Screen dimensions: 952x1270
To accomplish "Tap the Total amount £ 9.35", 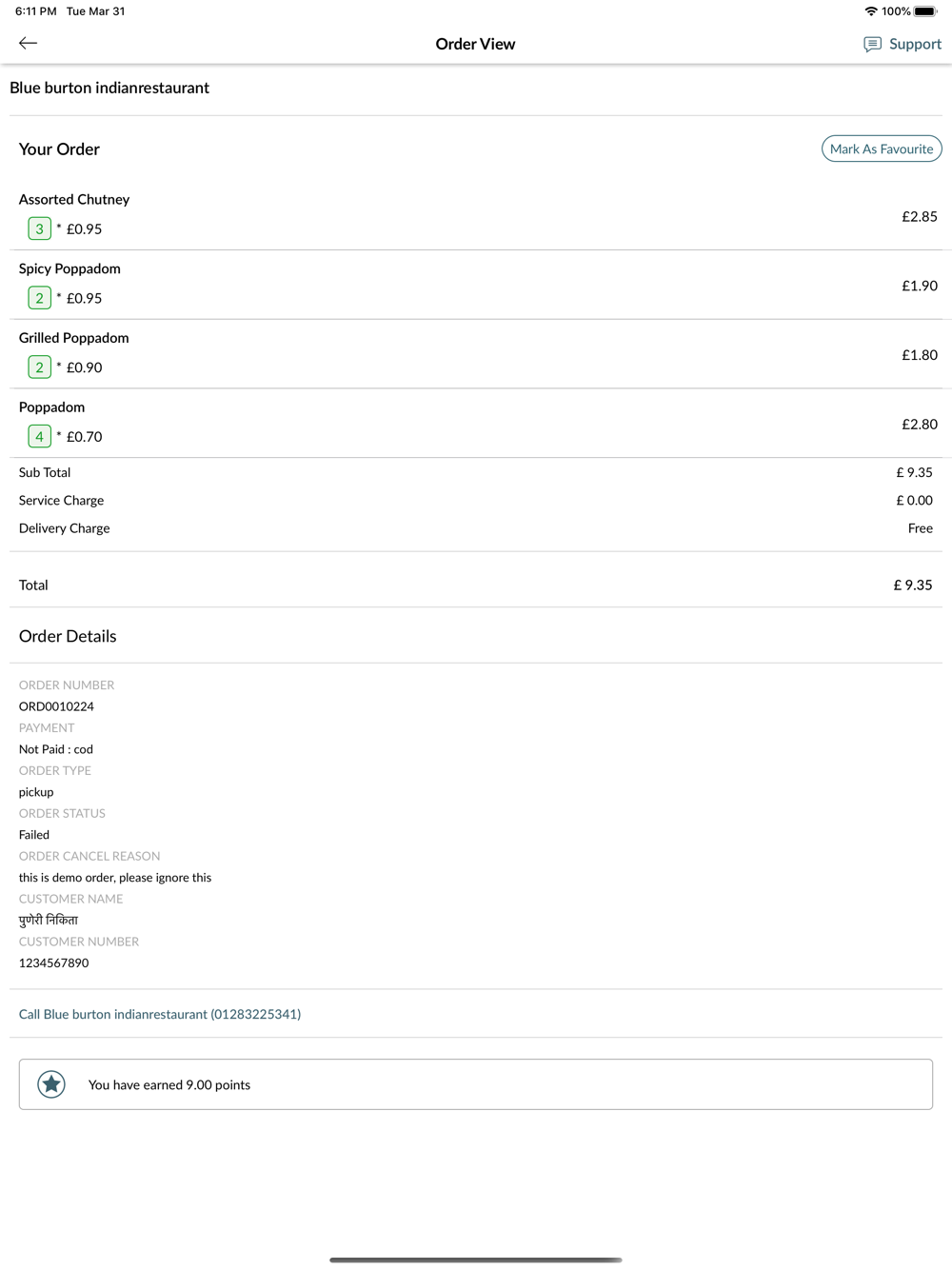I will 913,585.
